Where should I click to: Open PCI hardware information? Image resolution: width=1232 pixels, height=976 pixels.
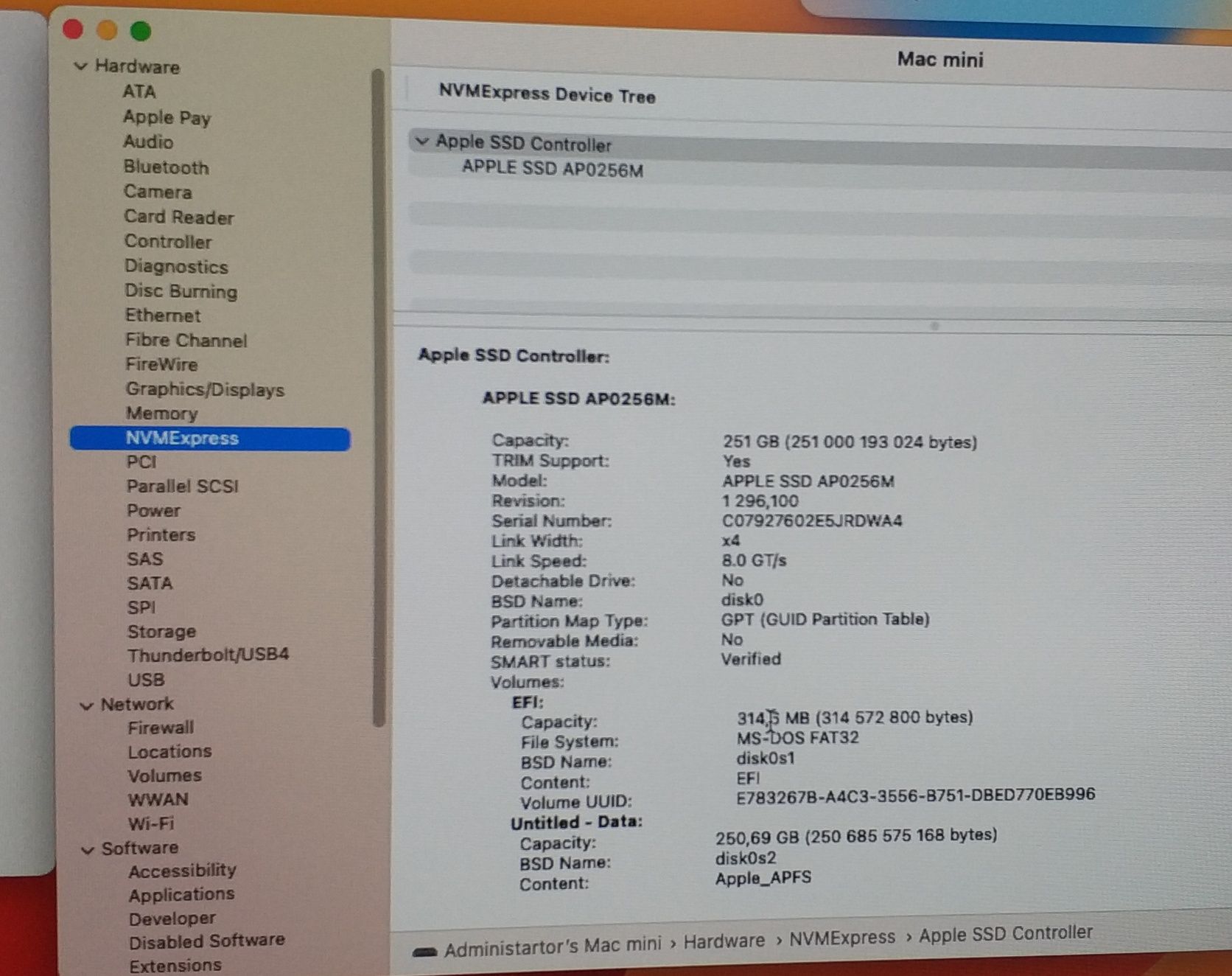141,462
